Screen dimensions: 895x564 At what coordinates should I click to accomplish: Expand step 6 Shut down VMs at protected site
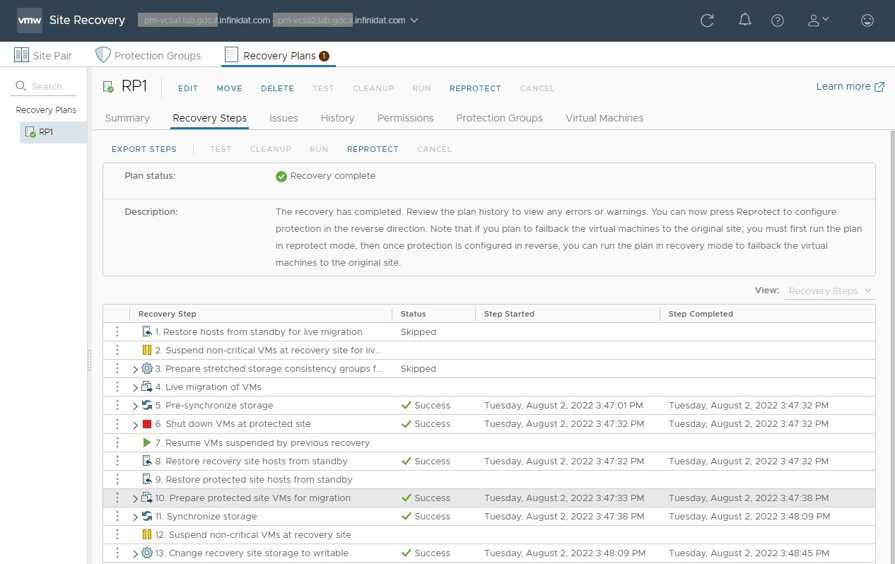pyautogui.click(x=135, y=425)
